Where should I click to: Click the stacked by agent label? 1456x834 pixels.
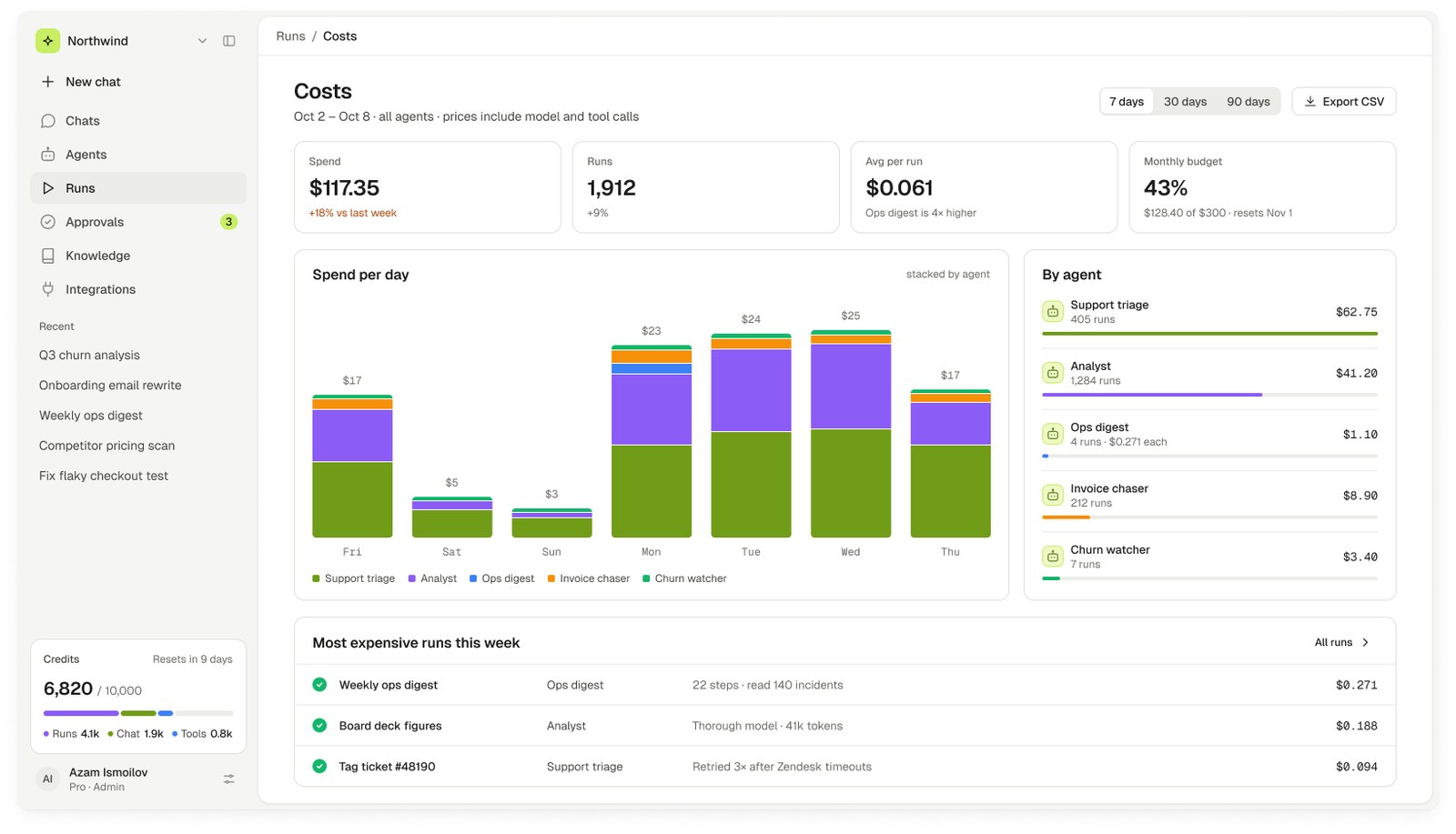tap(947, 275)
